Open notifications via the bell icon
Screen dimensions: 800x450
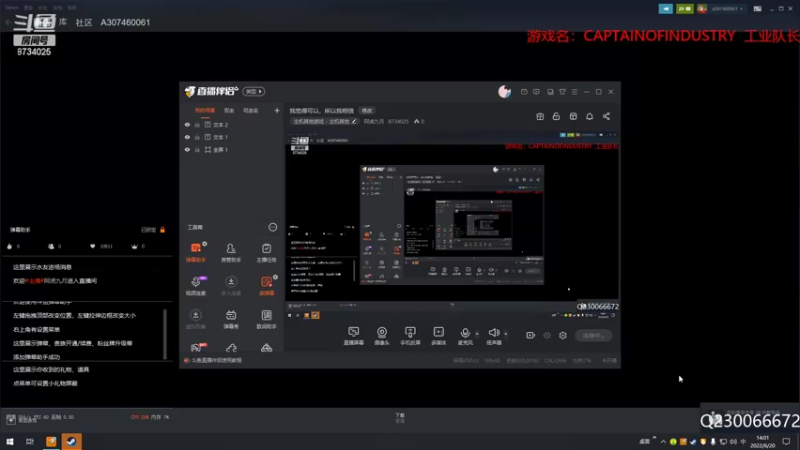589,116
